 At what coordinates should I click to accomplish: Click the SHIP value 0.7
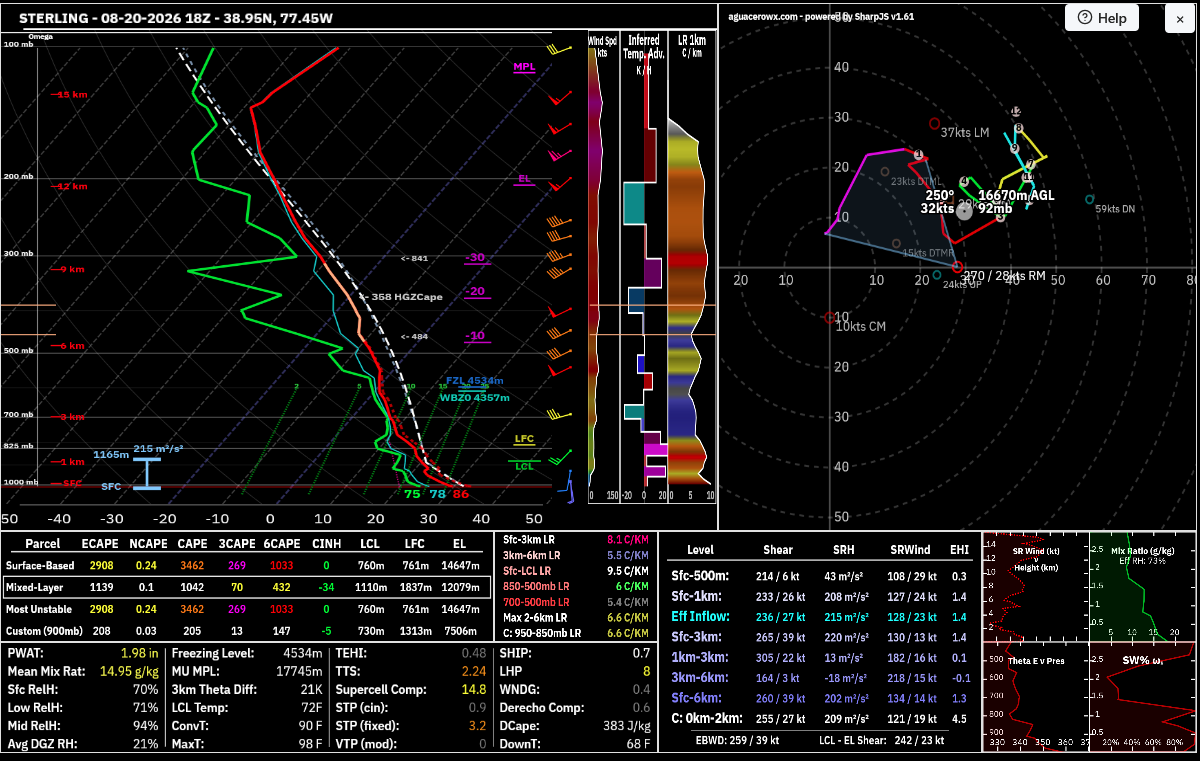pos(642,653)
